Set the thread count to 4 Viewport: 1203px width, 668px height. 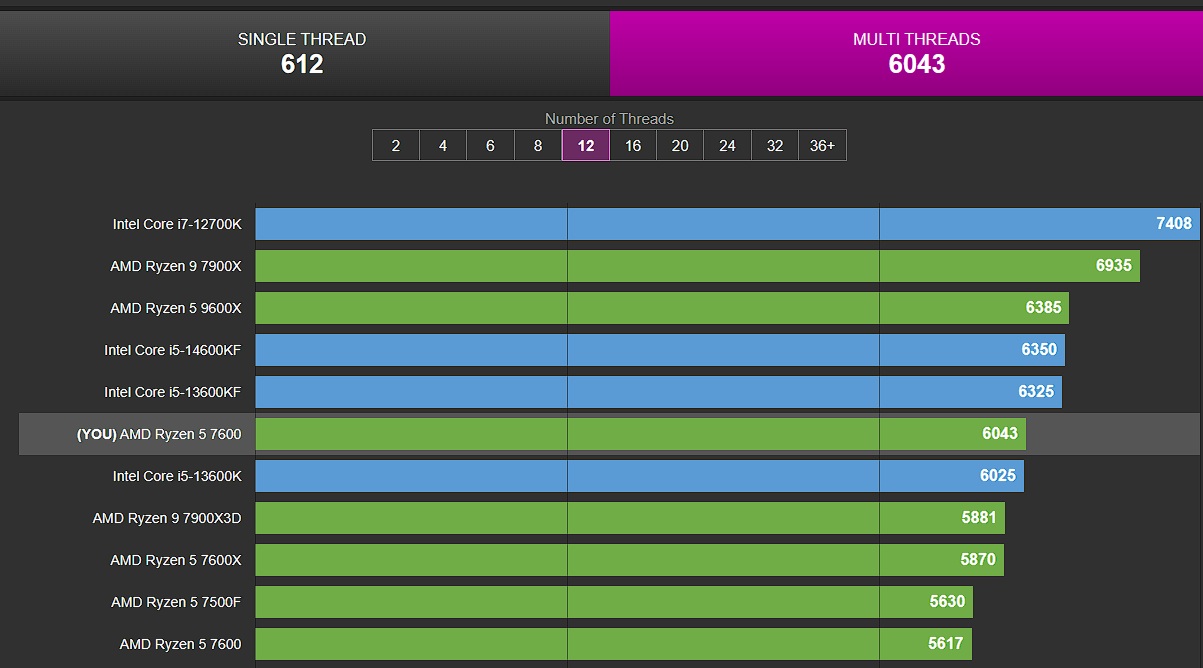tap(443, 145)
